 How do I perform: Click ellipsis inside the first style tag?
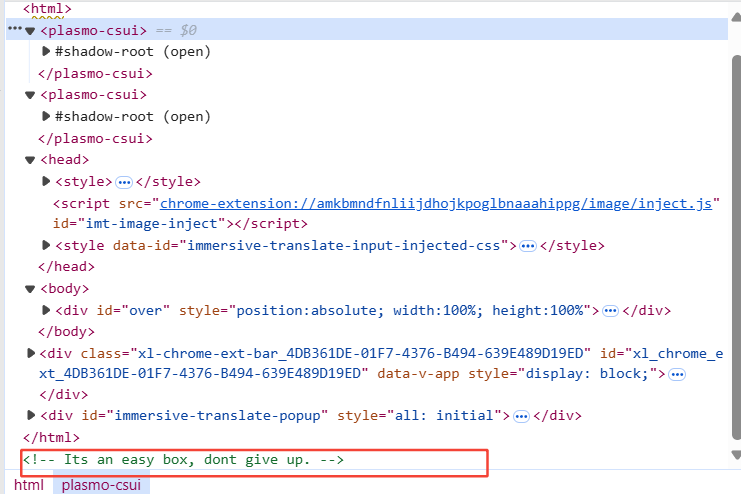(x=124, y=182)
